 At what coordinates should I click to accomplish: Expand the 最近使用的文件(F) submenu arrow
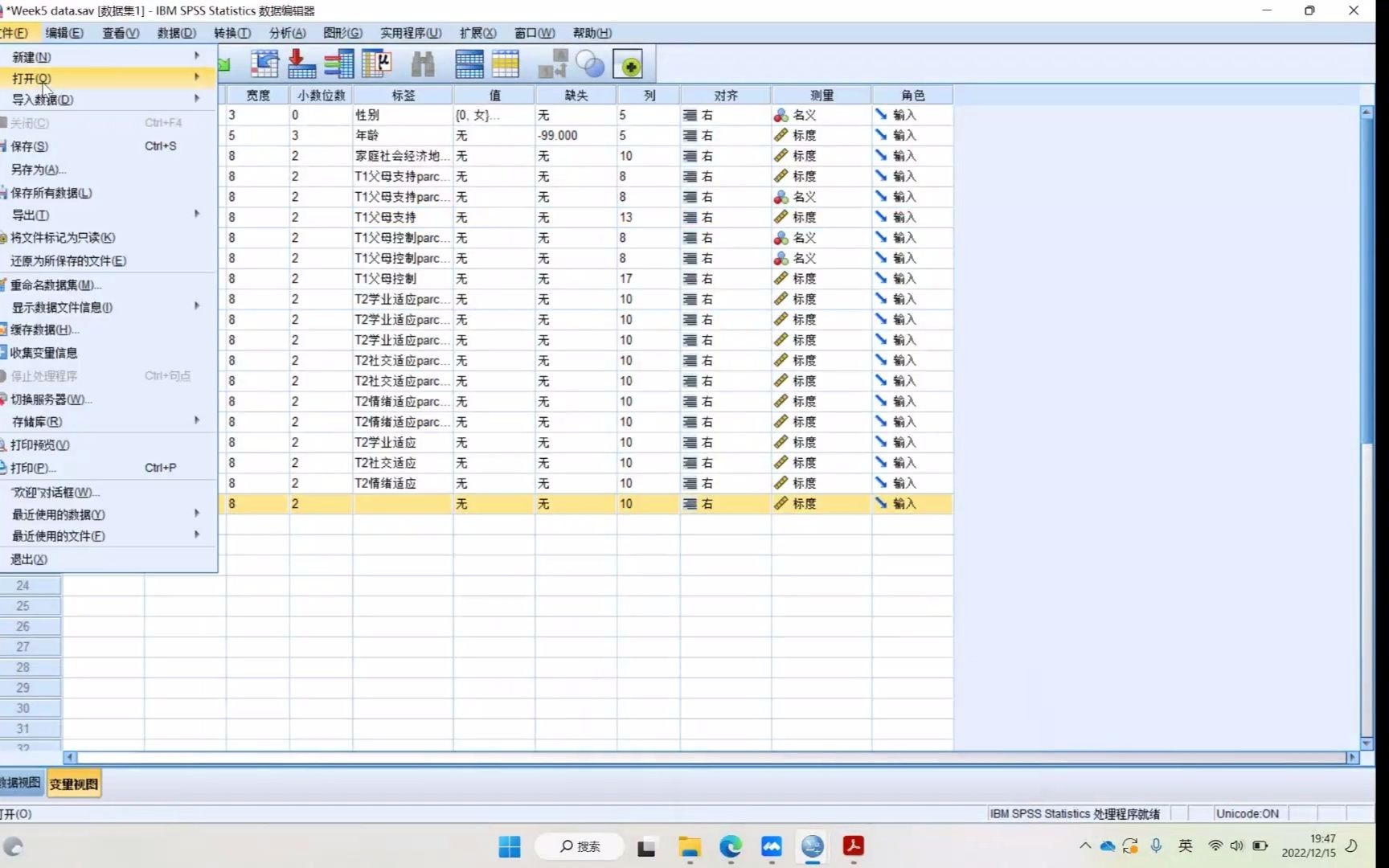(197, 534)
